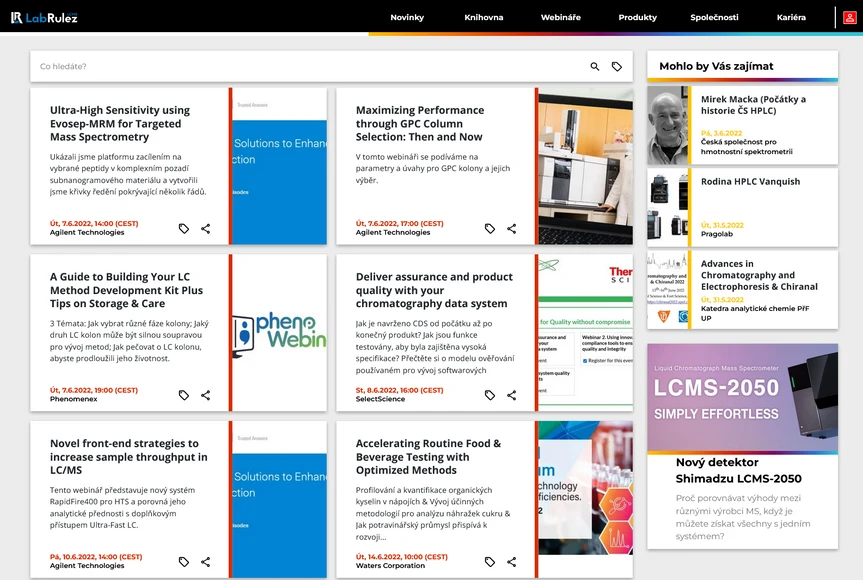Click the HPLC Vanquish instruments thumbnail
This screenshot has height=580, width=863.
[668, 207]
